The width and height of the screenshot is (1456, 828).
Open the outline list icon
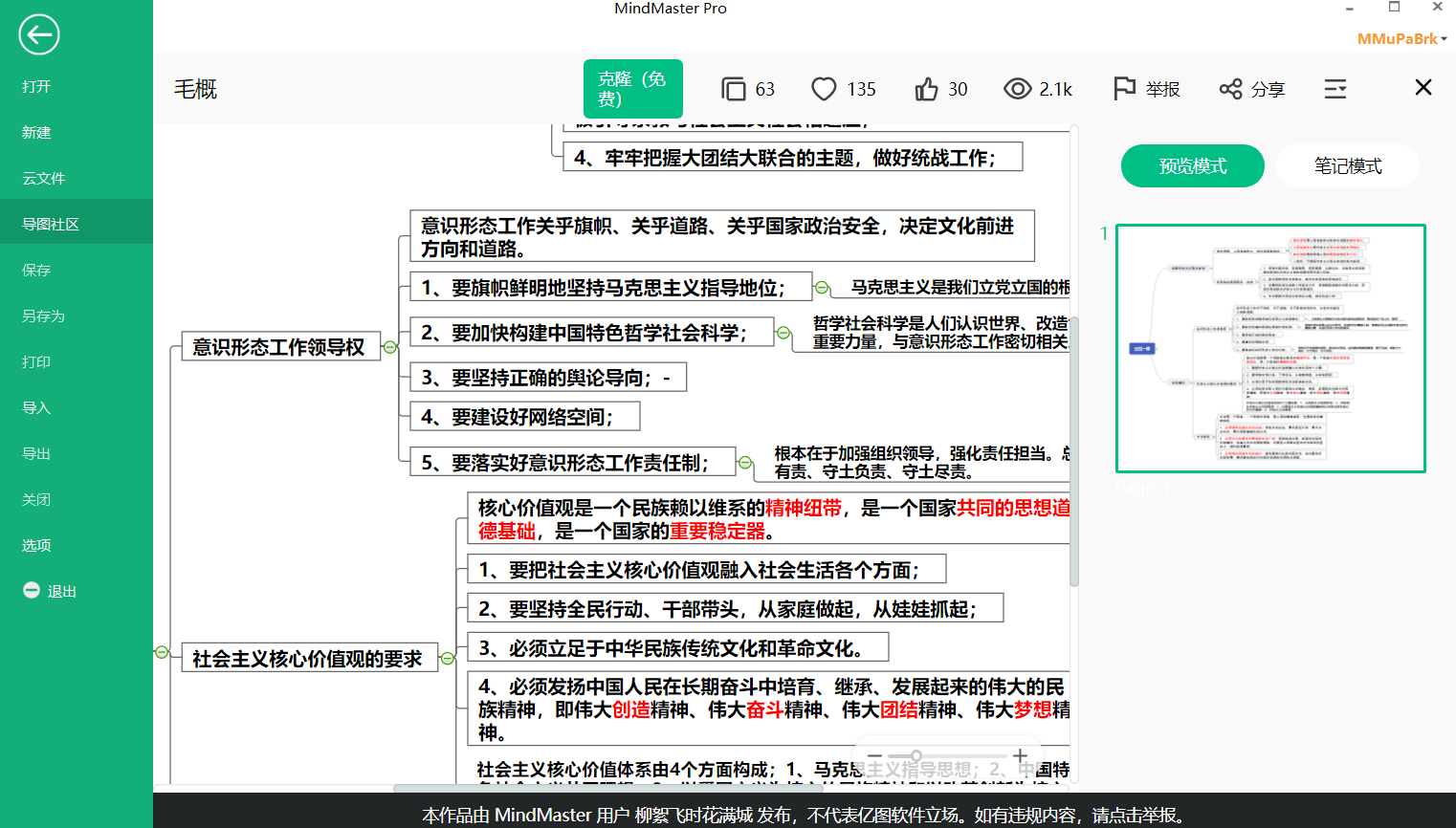click(x=1335, y=89)
